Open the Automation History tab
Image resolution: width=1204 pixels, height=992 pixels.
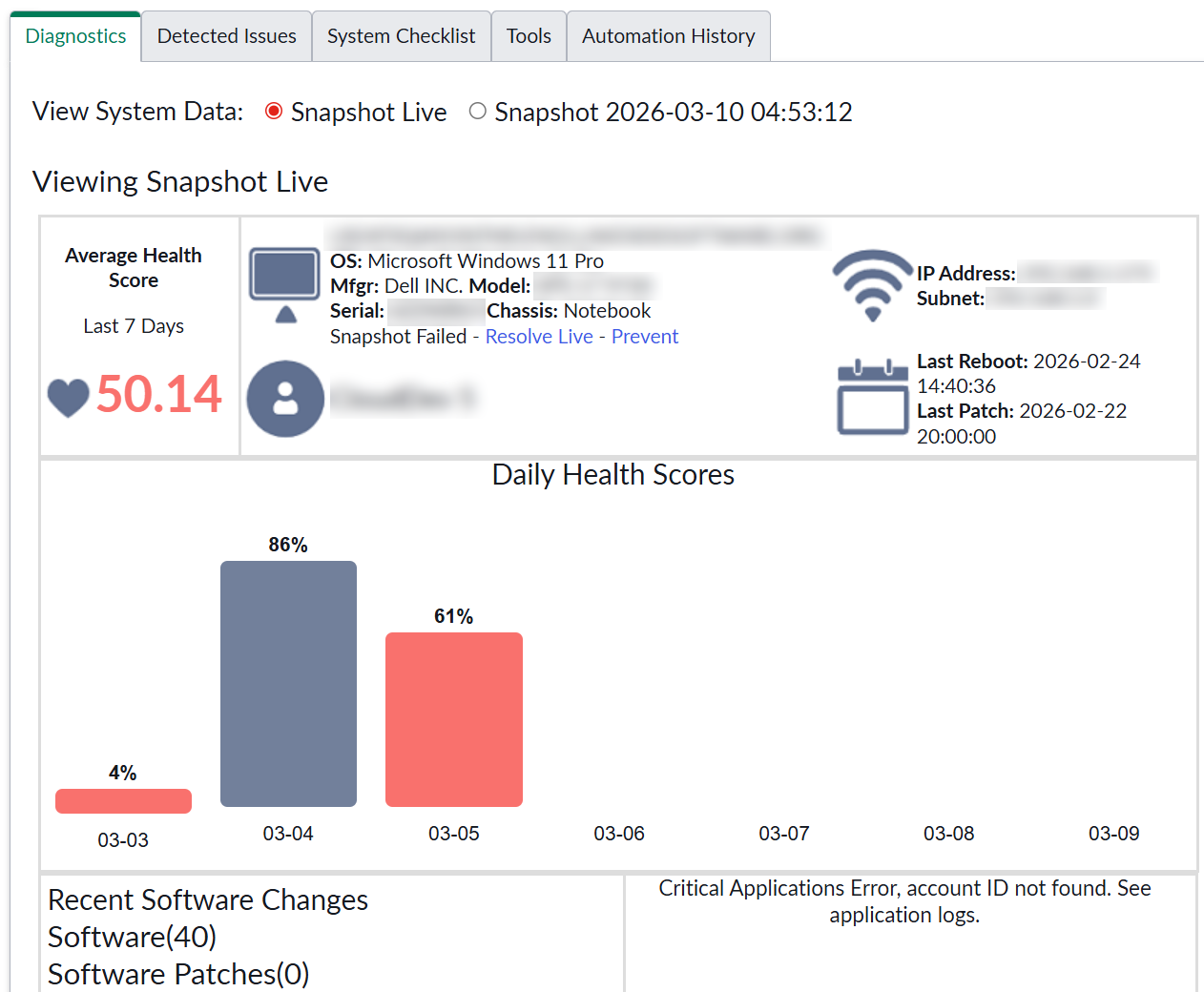pyautogui.click(x=668, y=36)
